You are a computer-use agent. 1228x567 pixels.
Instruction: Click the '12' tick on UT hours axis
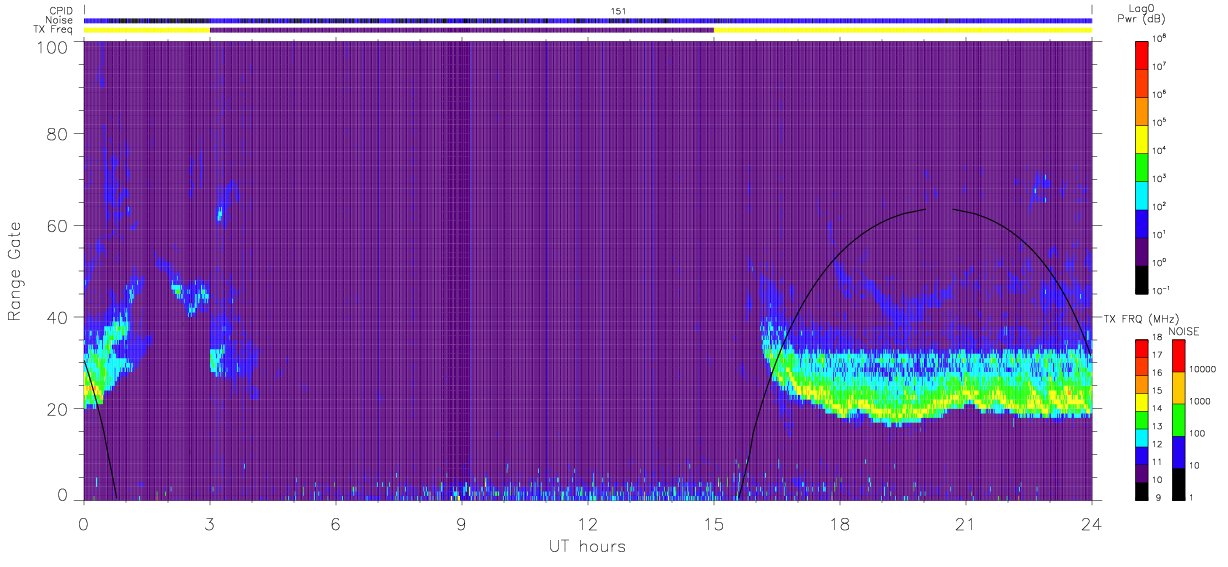588,523
